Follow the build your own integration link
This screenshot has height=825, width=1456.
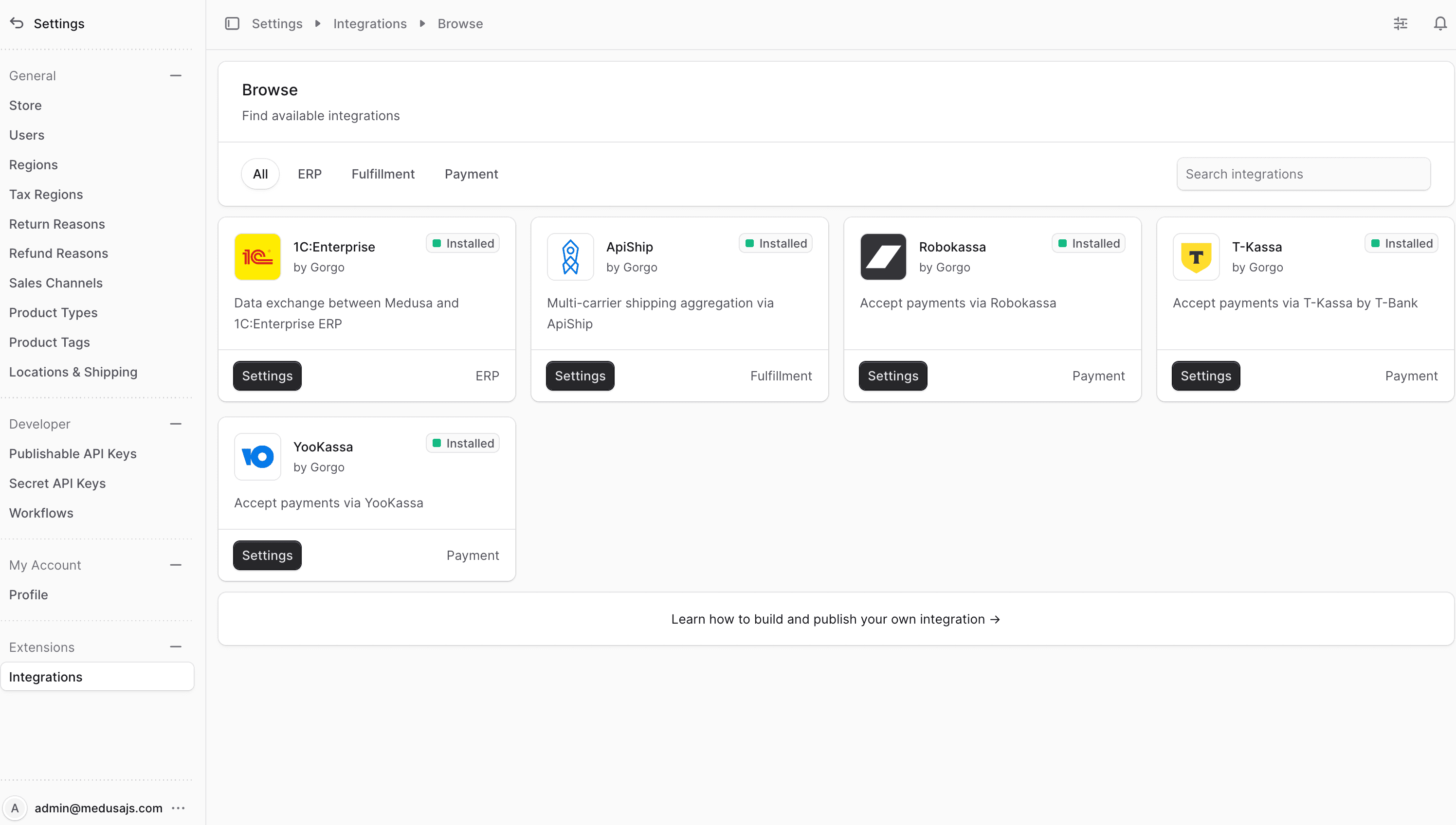836,619
